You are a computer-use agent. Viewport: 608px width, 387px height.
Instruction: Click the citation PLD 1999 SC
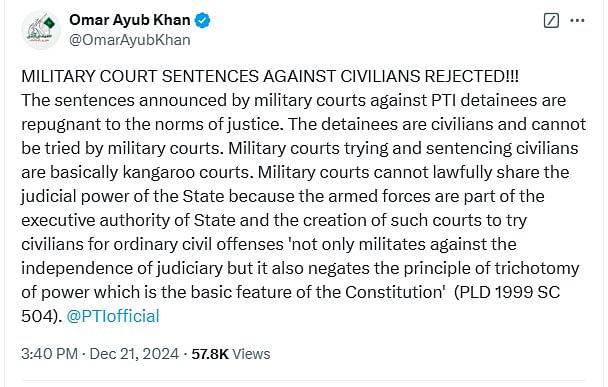507,292
